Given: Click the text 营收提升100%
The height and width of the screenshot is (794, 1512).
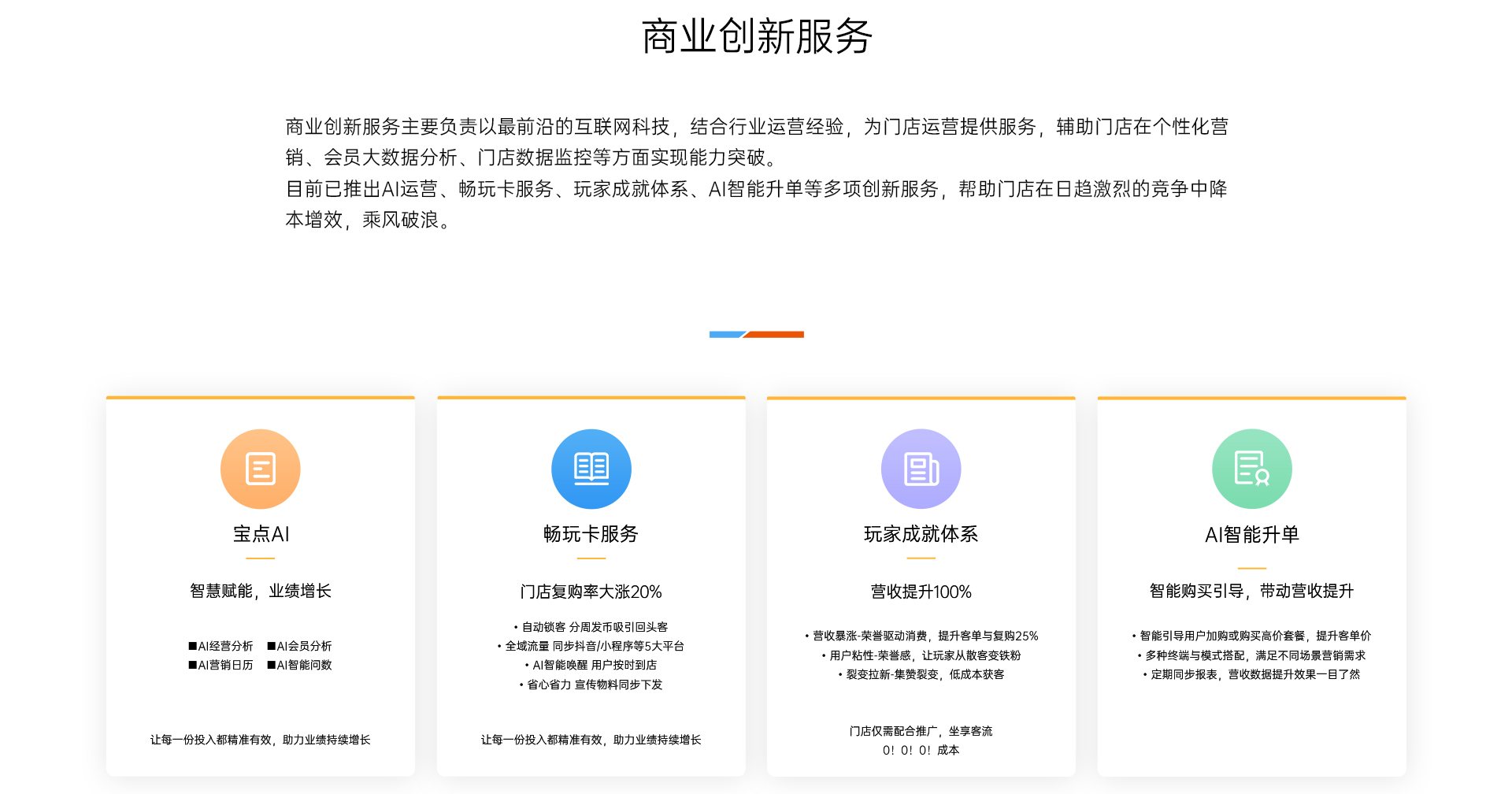Looking at the screenshot, I should 921,592.
